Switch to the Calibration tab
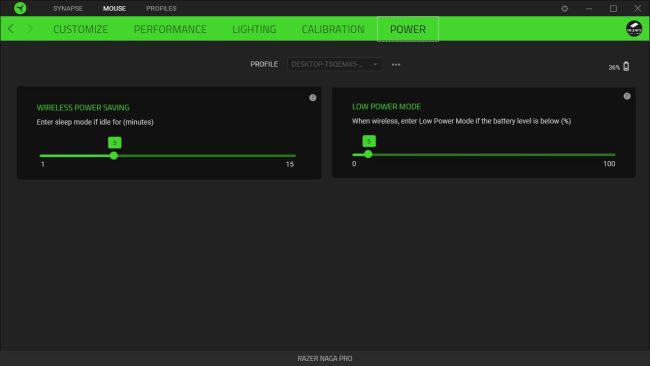 coord(333,29)
